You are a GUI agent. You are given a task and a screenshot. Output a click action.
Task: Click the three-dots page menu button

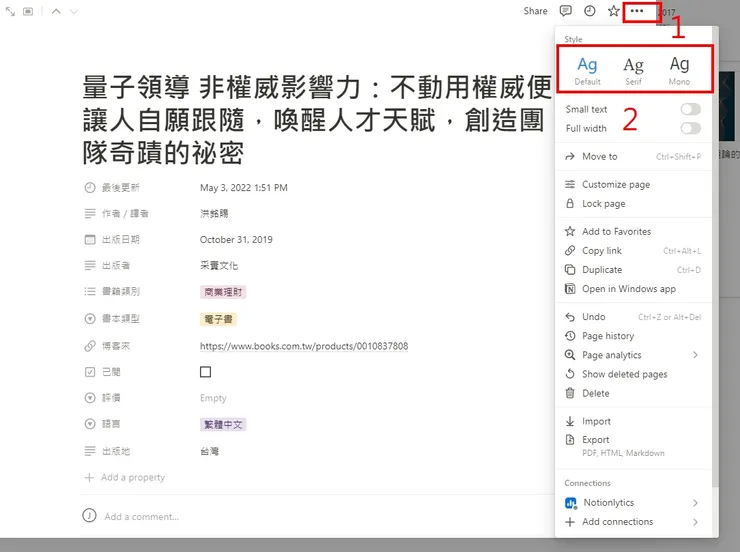(637, 11)
